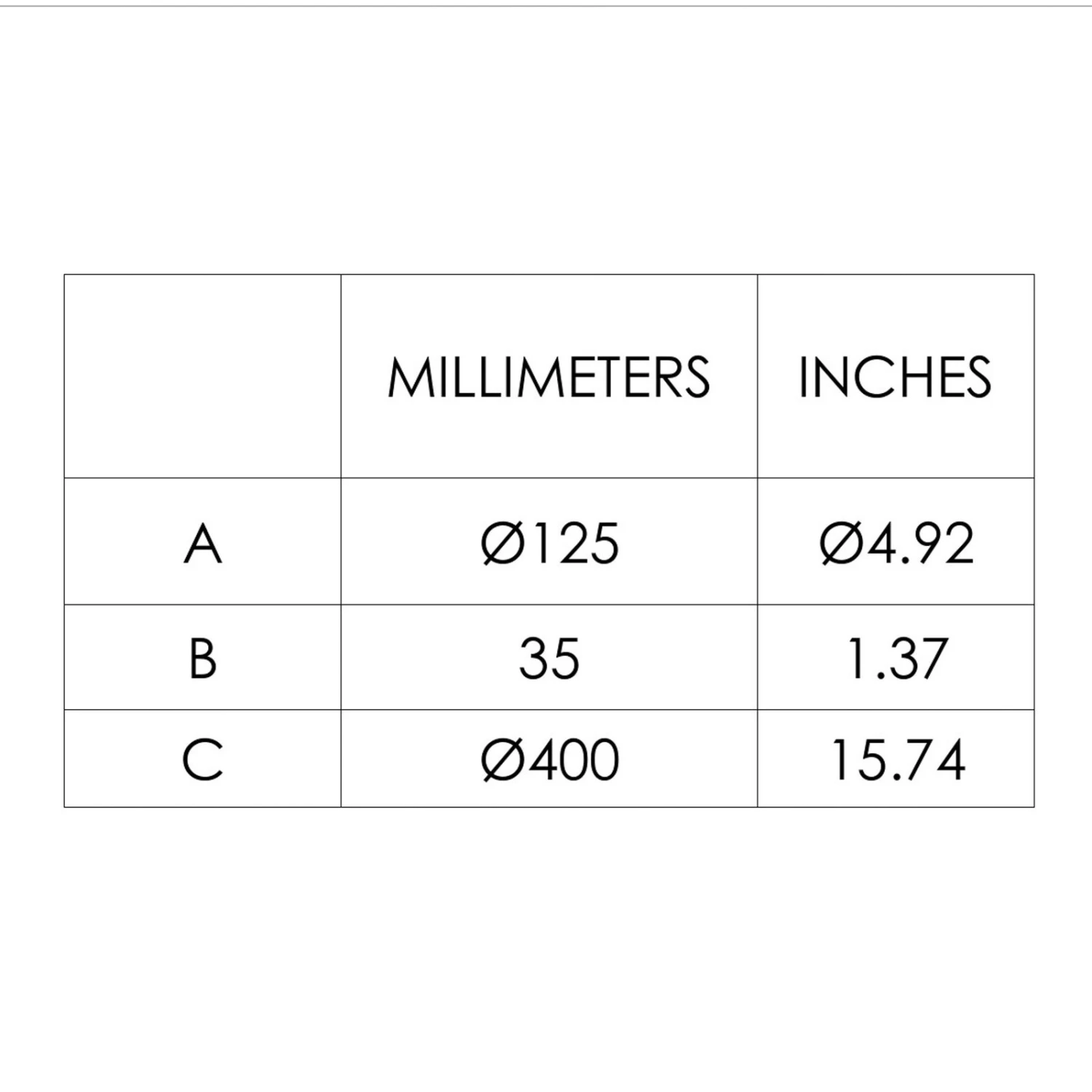Select row label C
Viewport: 1092px width, 1092px height.
click(x=202, y=760)
